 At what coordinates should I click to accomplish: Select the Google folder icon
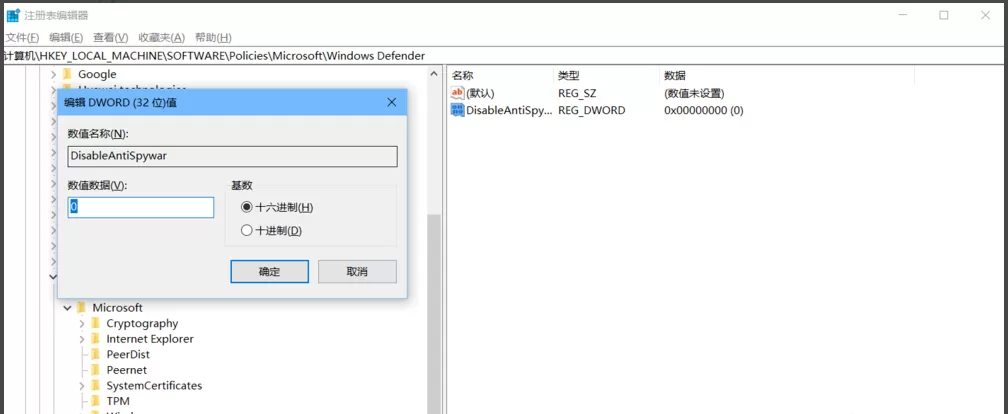(x=67, y=74)
